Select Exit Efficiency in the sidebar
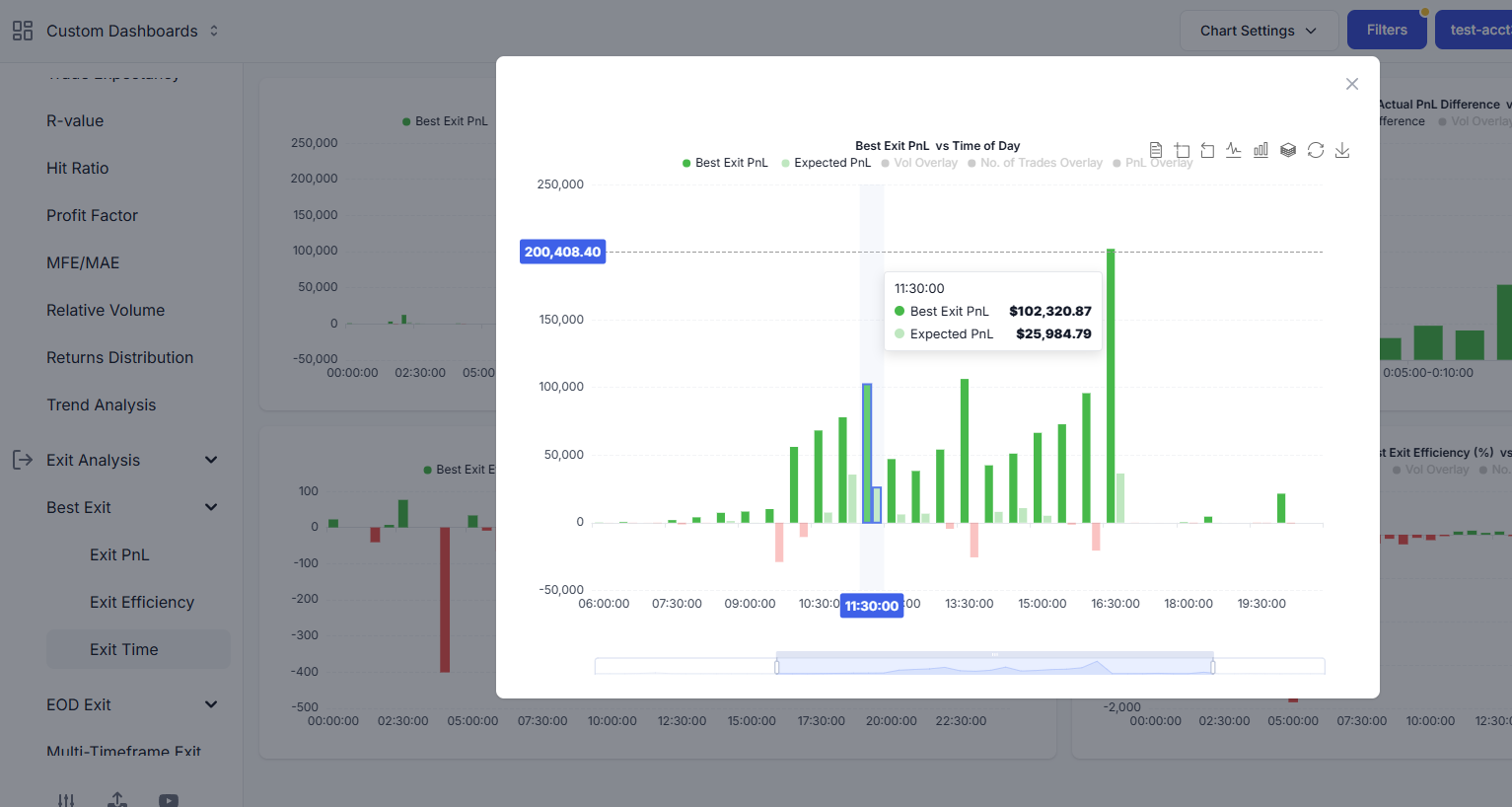Screen dimensions: 1512x807 141,602
